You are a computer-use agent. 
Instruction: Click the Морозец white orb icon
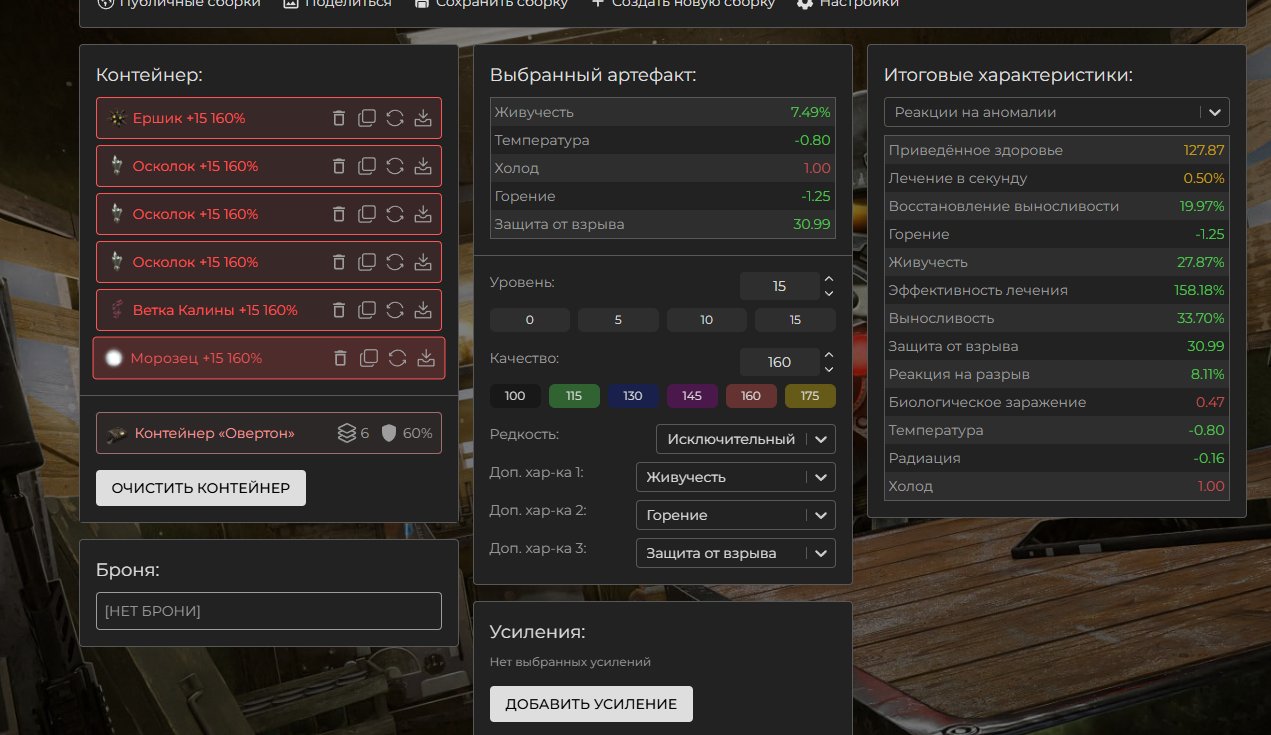click(114, 358)
